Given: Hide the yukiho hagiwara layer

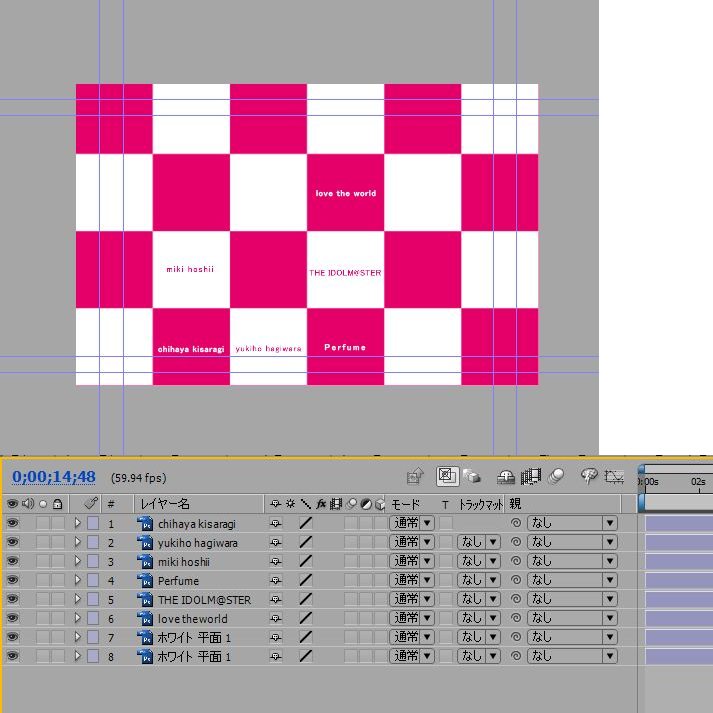Looking at the screenshot, I should 12,542.
